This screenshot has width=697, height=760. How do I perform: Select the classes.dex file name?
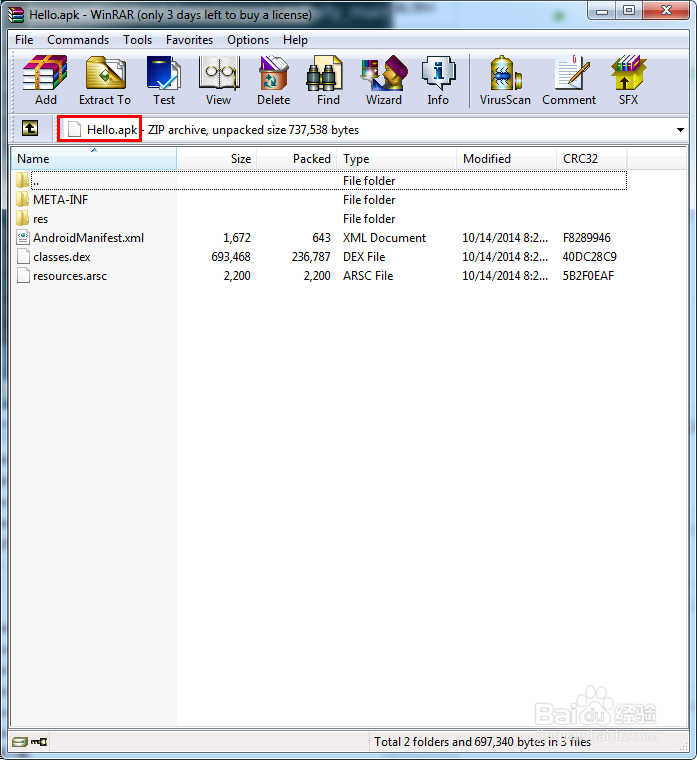tap(62, 257)
